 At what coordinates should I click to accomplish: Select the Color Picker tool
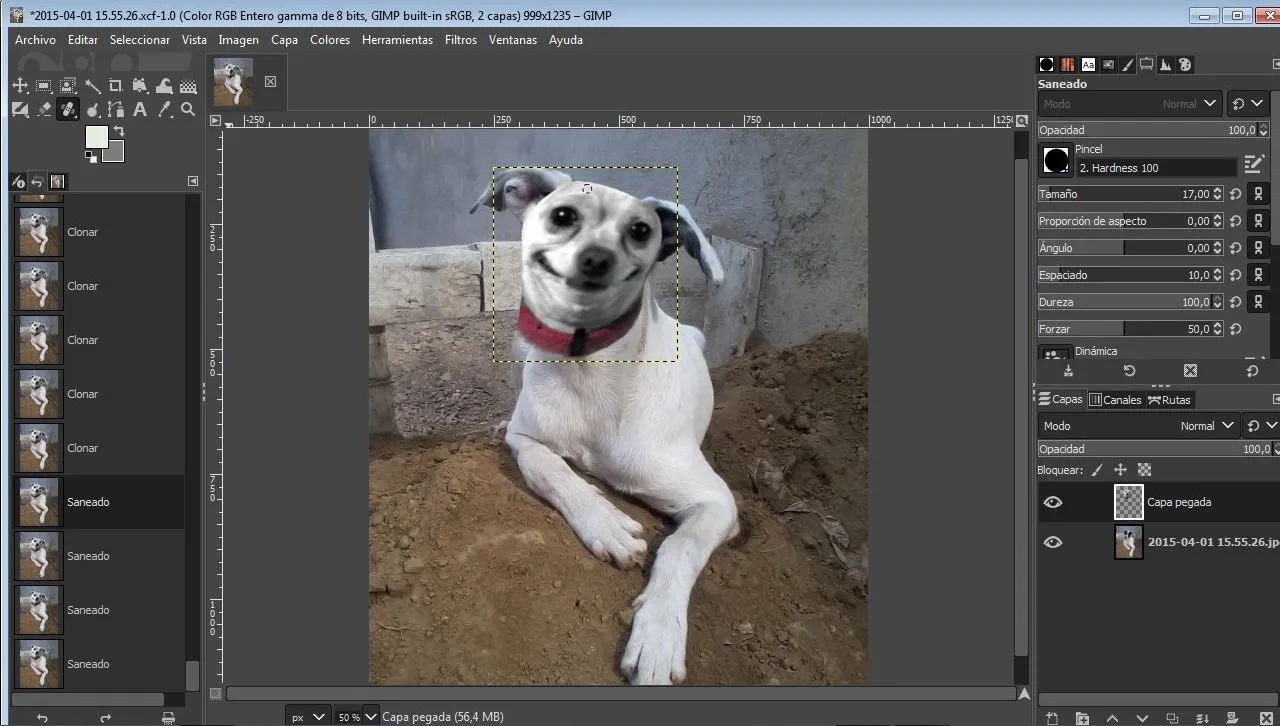[x=164, y=109]
